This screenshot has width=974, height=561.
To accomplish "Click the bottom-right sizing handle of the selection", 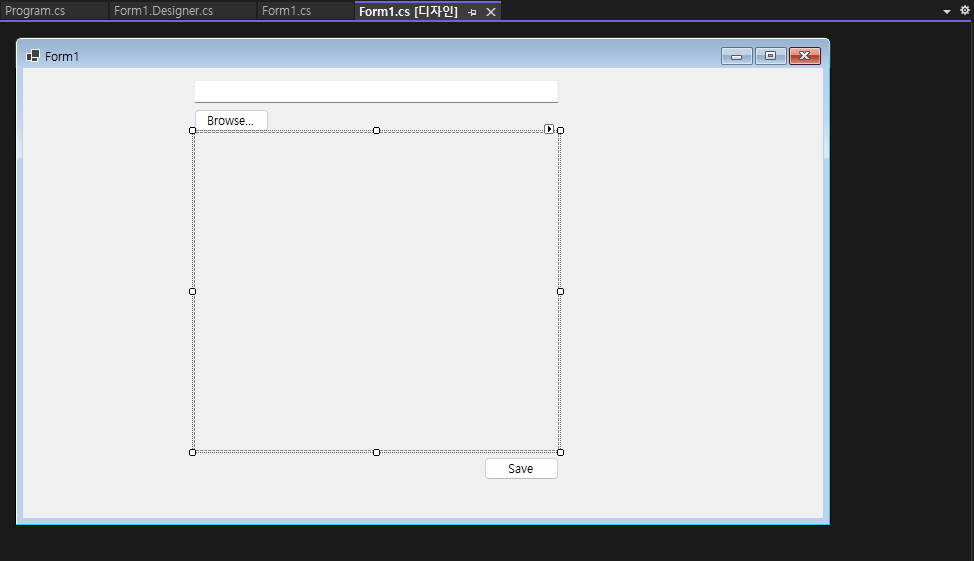I will (x=560, y=452).
